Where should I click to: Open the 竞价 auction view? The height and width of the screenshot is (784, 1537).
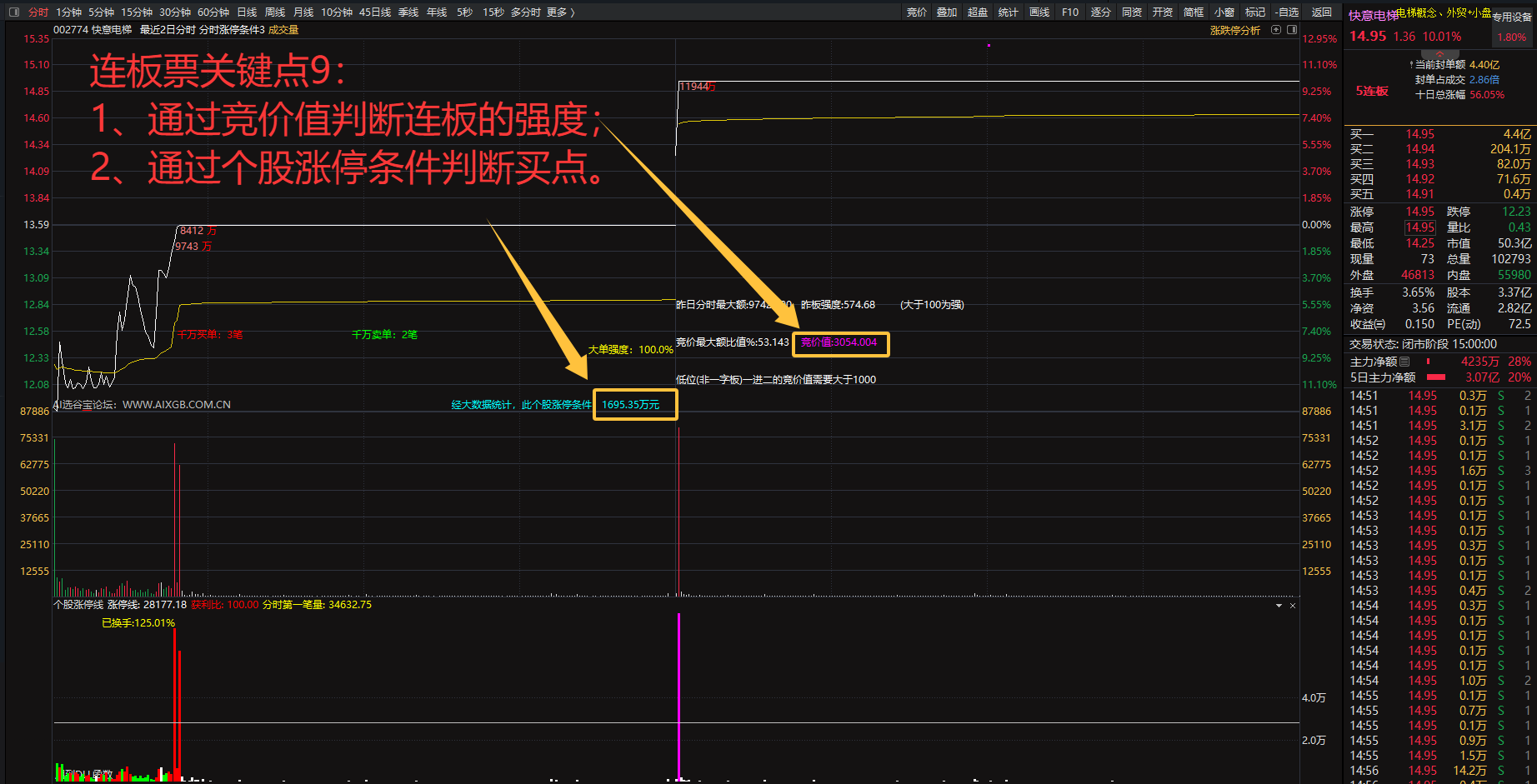[x=916, y=12]
